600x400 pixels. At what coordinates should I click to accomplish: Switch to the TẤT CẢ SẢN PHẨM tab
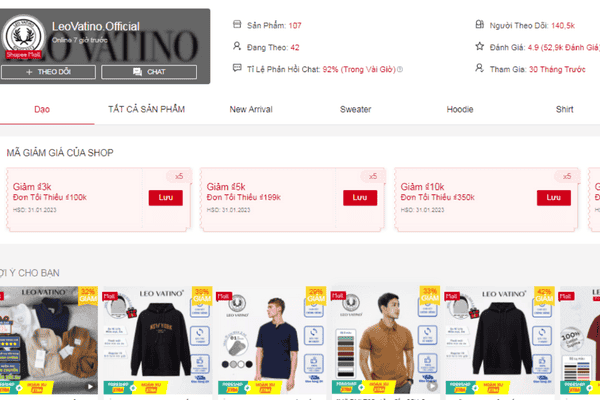pyautogui.click(x=147, y=109)
